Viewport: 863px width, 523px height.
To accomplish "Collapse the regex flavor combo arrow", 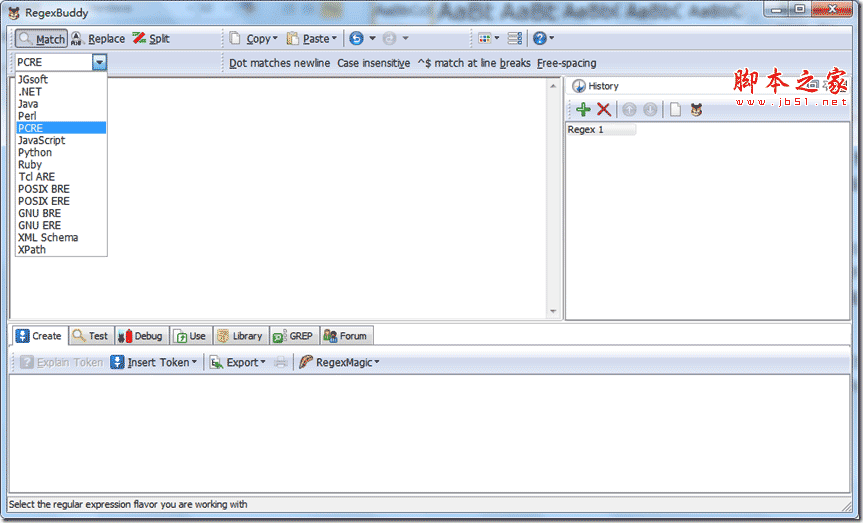I will point(99,62).
